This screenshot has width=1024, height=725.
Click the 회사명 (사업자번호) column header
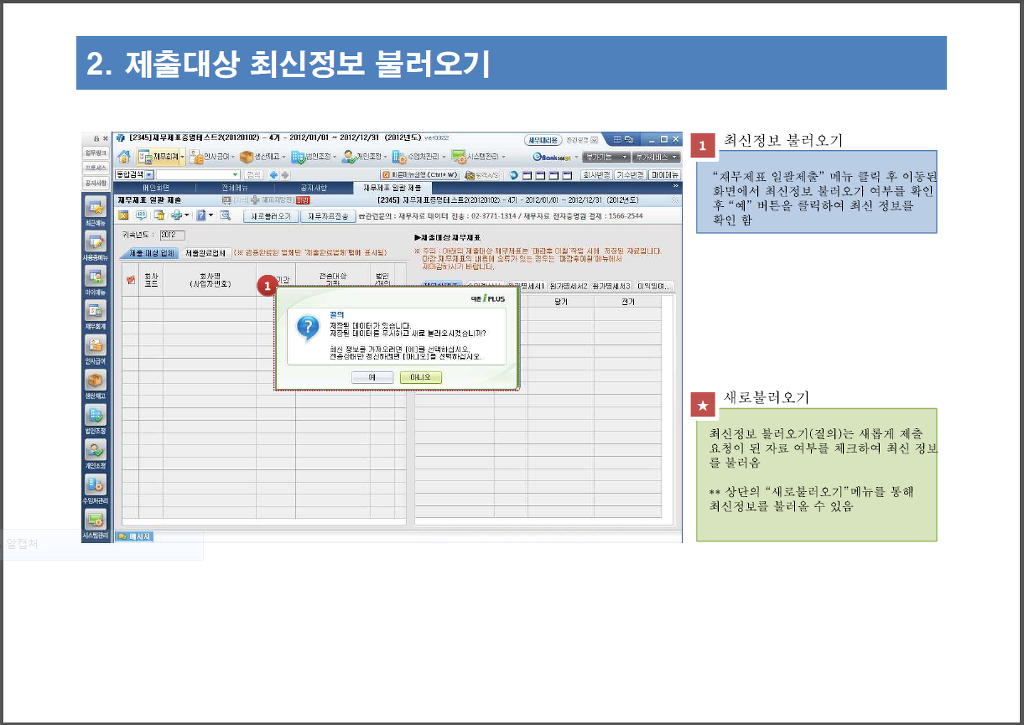pos(210,280)
